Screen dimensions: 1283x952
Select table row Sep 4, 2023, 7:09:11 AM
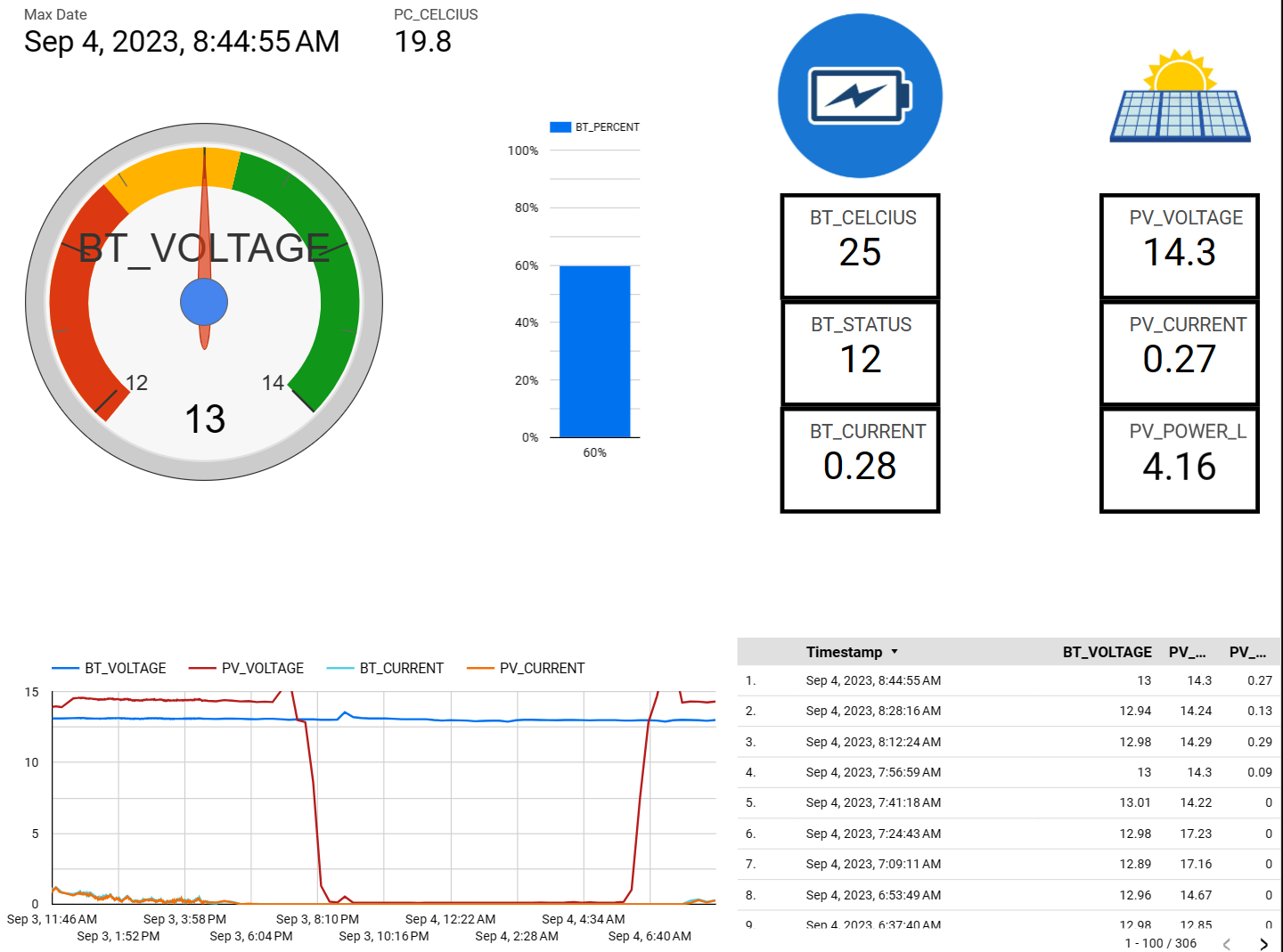click(x=1009, y=864)
